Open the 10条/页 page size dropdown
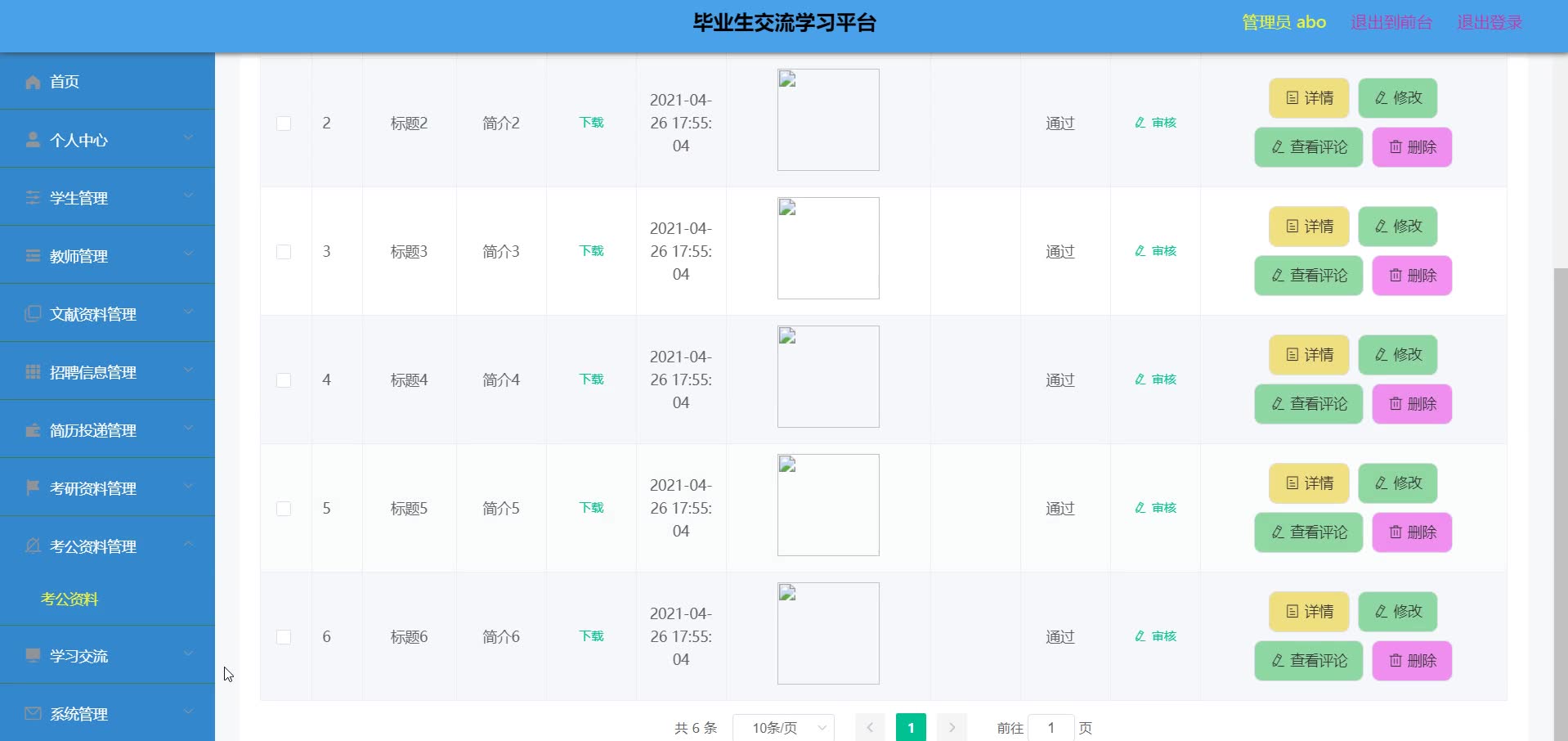This screenshot has height=741, width=1568. coord(782,727)
